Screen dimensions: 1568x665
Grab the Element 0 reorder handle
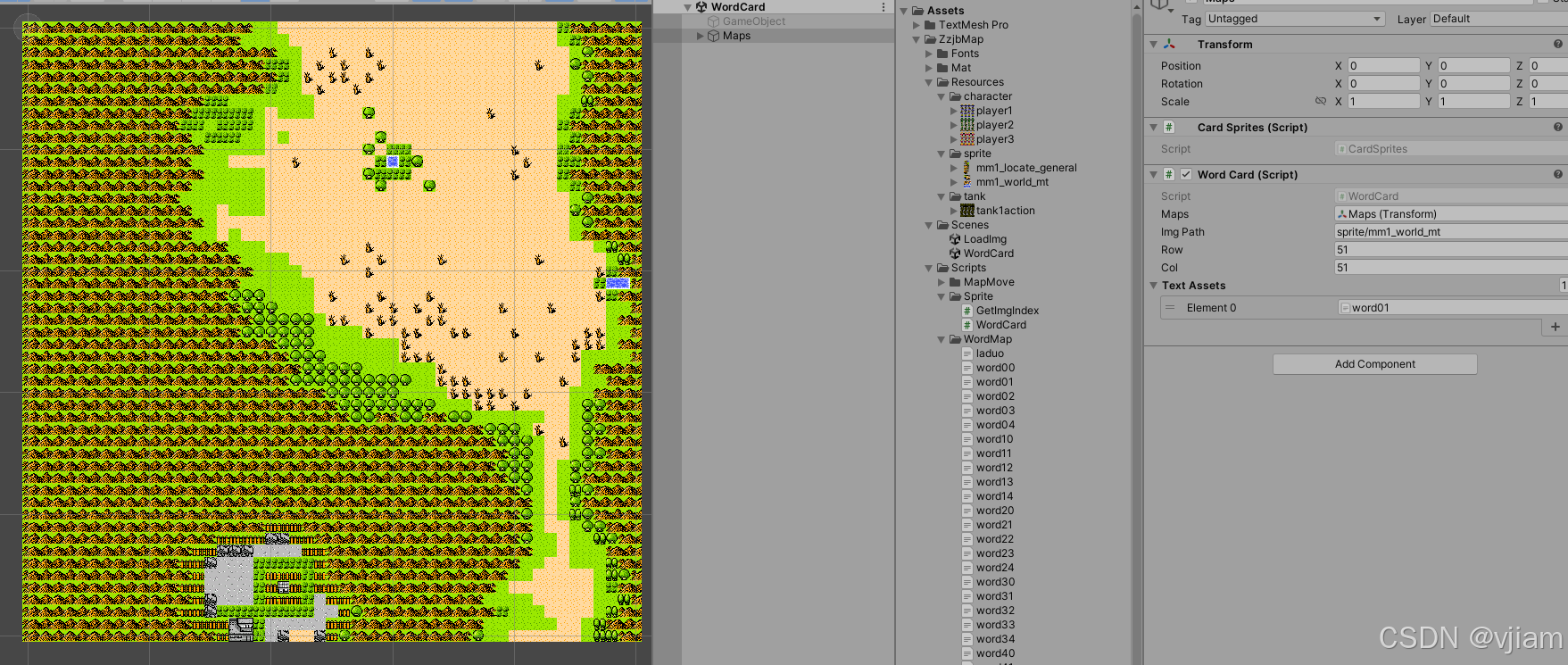coord(1170,308)
